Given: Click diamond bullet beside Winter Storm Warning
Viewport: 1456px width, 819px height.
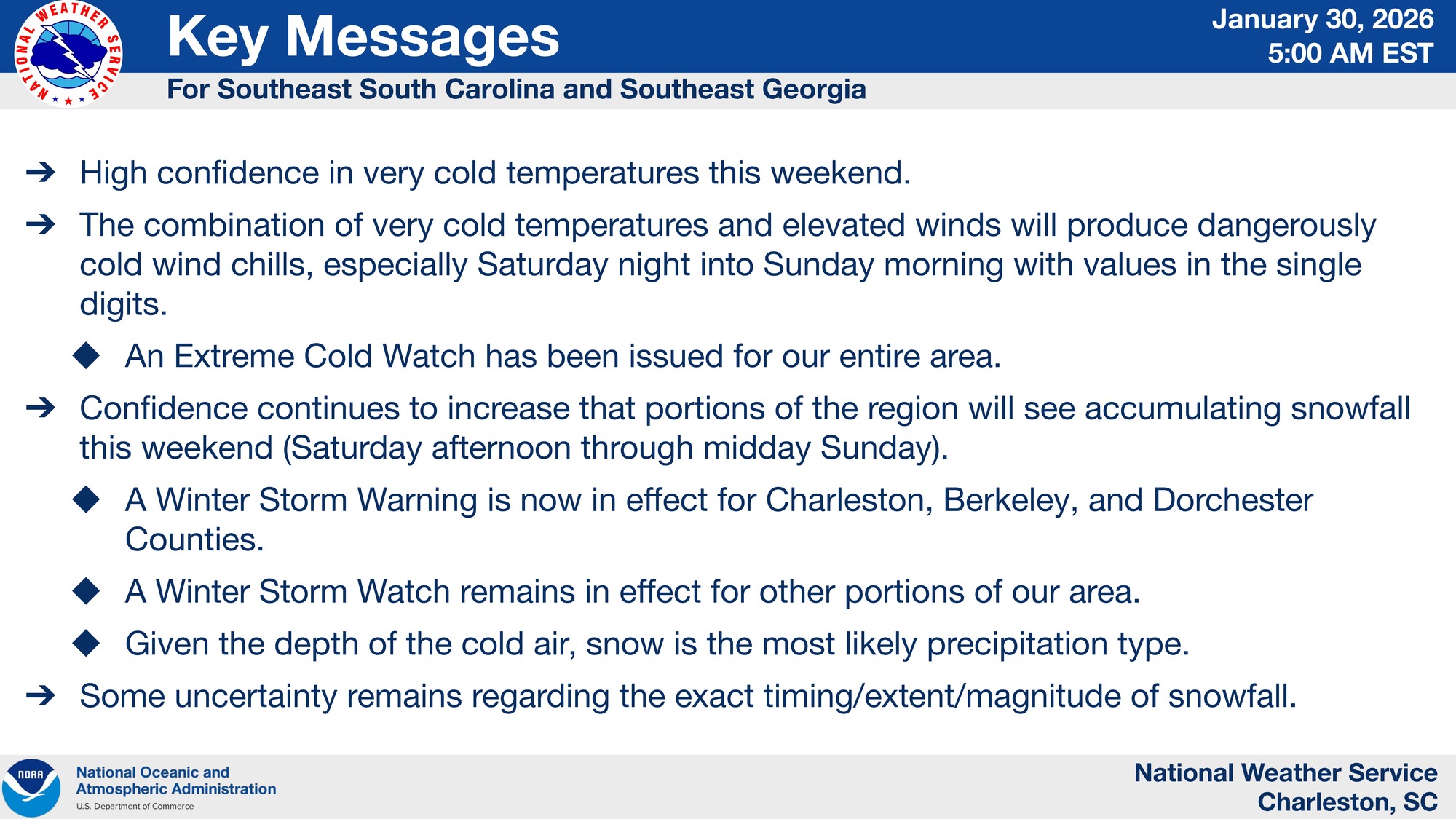Looking at the screenshot, I should (x=87, y=499).
